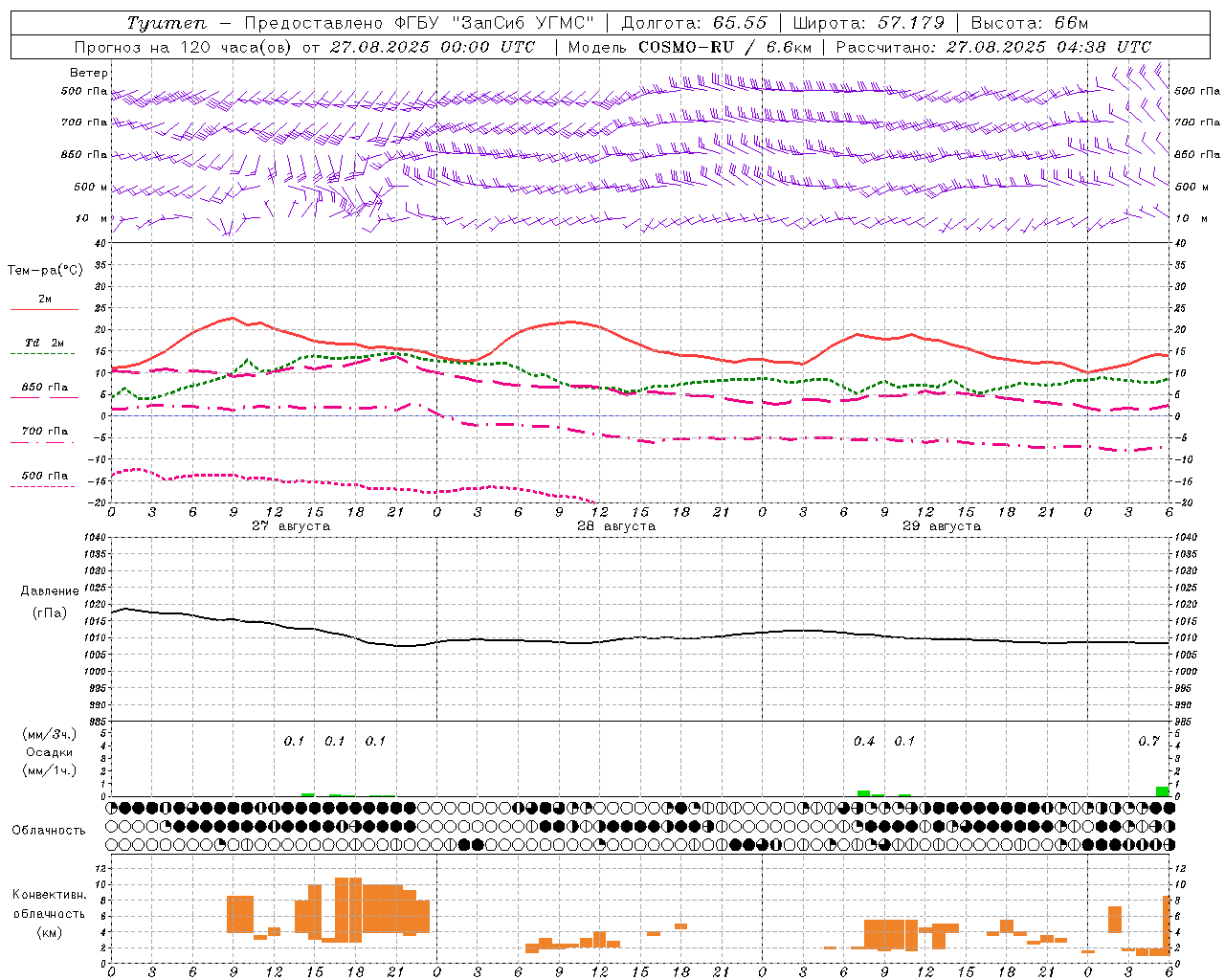The width and height of the screenshot is (1225, 980).
Task: Click the '29 августа' date label
Action: coord(942,526)
